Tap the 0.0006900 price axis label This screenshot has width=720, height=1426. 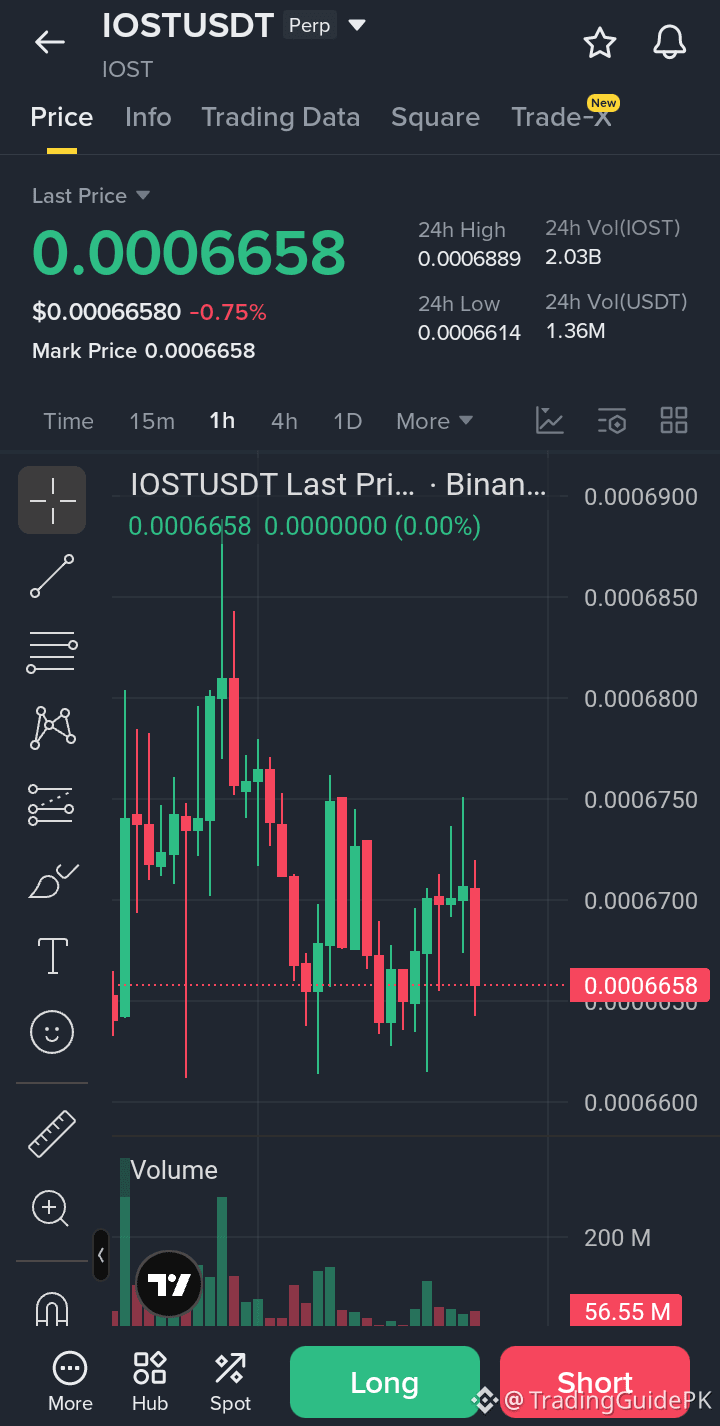641,497
